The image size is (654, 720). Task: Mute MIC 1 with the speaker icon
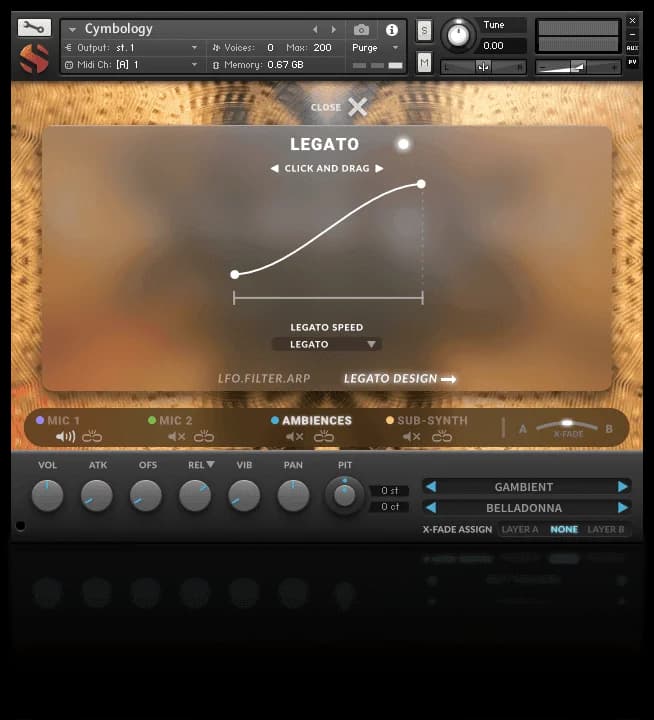click(65, 437)
